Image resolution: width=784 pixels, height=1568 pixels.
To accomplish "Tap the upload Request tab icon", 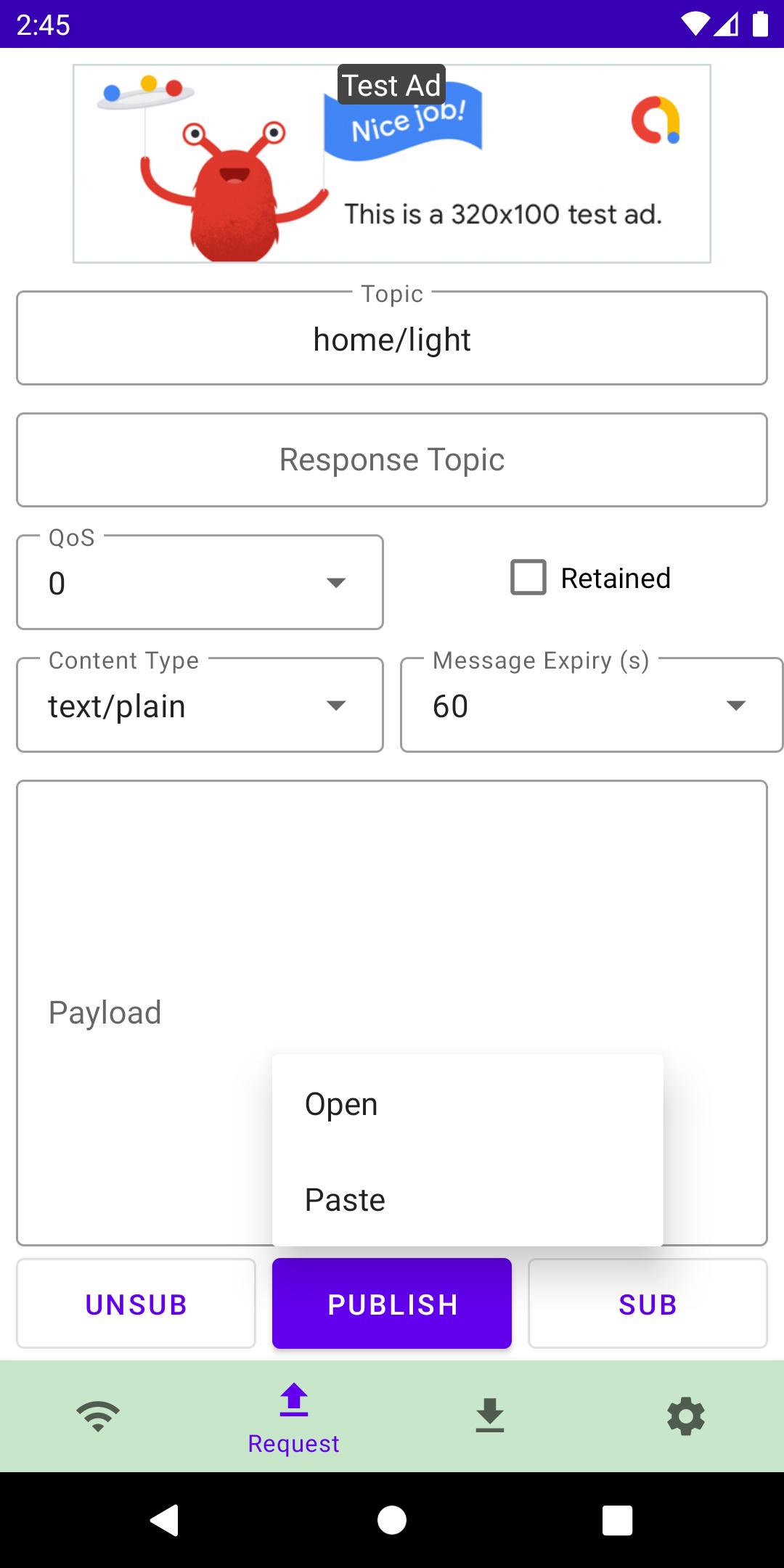I will 294,1400.
